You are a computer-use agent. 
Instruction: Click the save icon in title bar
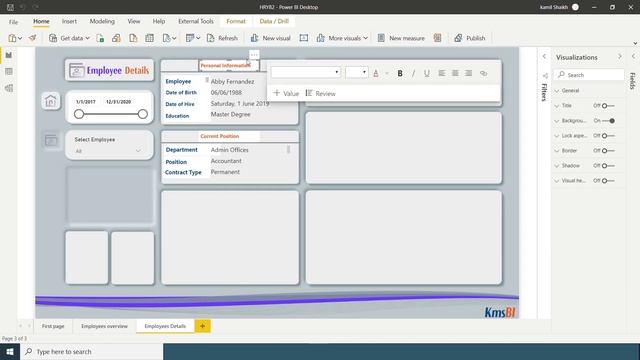pos(10,7)
